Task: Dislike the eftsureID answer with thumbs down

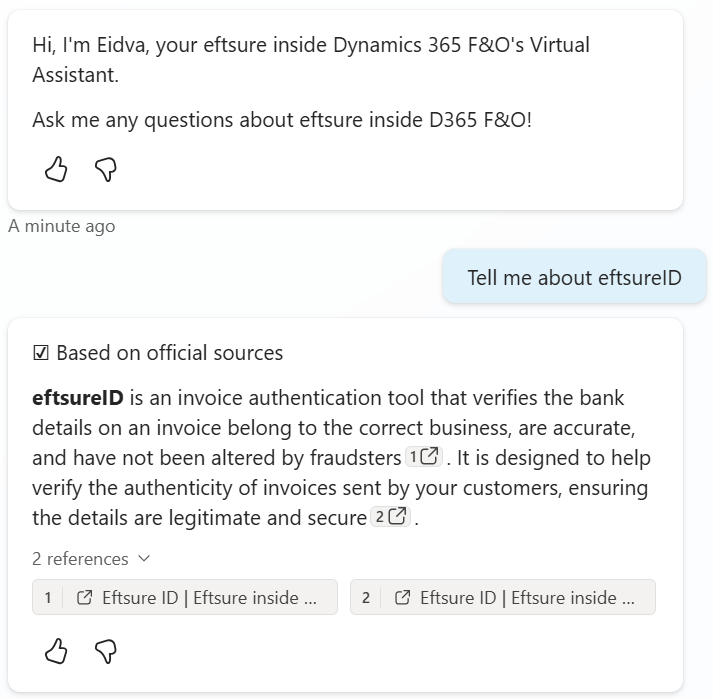Action: pyautogui.click(x=106, y=652)
